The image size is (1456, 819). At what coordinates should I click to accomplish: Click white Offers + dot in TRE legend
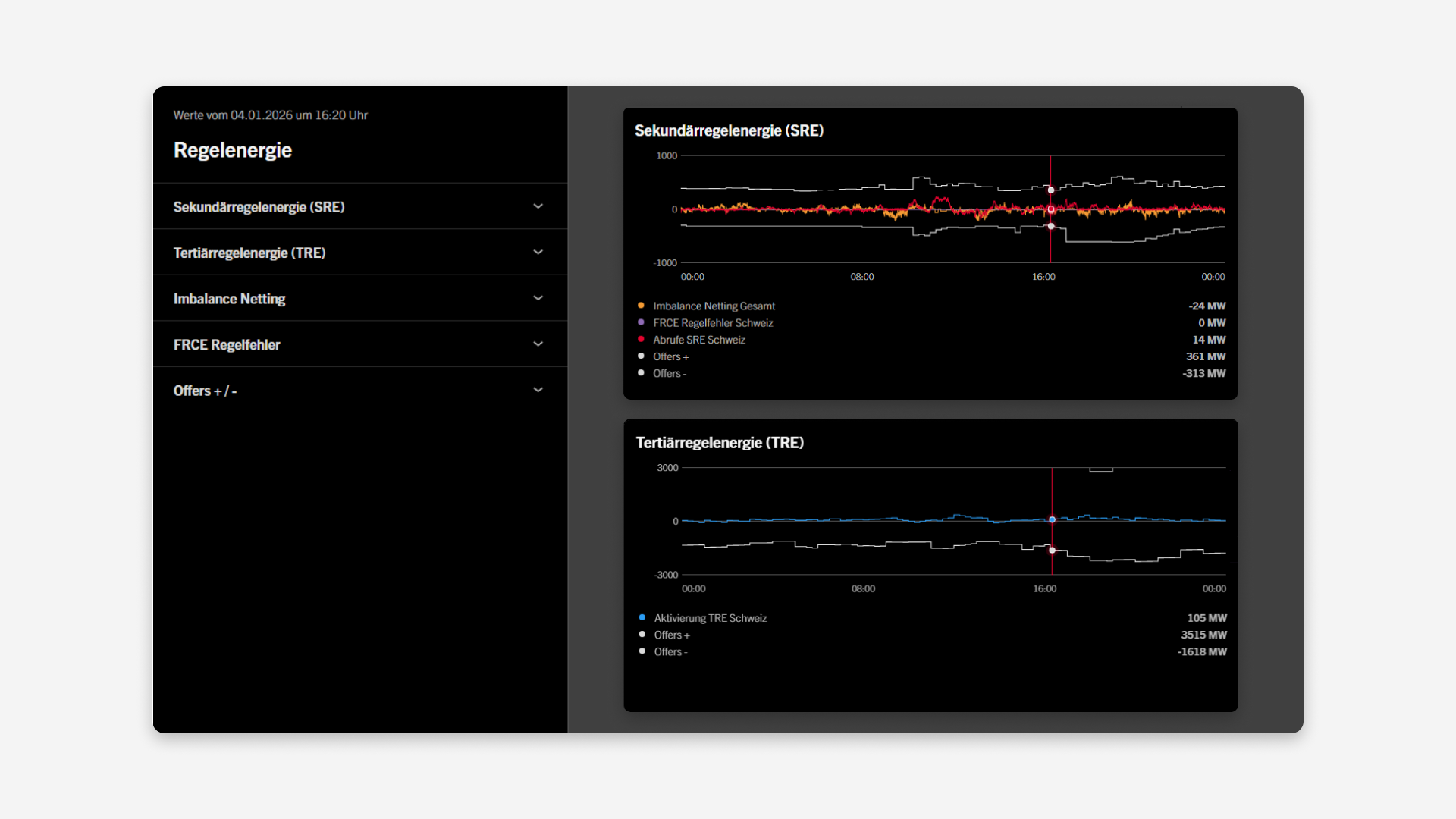pyautogui.click(x=642, y=634)
